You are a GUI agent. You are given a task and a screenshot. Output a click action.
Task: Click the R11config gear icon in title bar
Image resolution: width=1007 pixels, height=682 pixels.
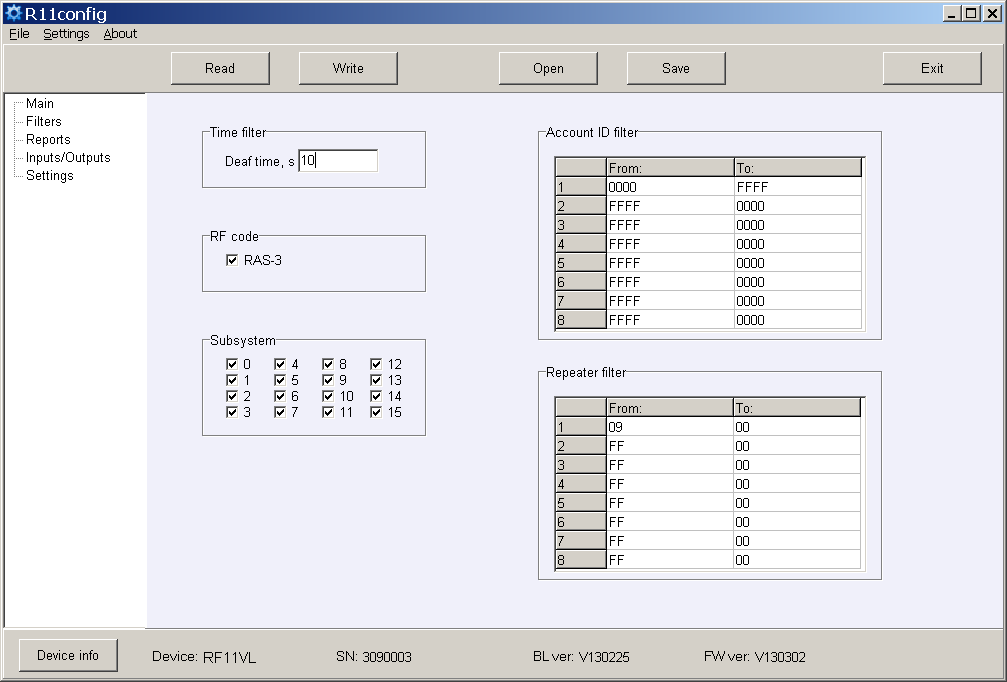13,14
